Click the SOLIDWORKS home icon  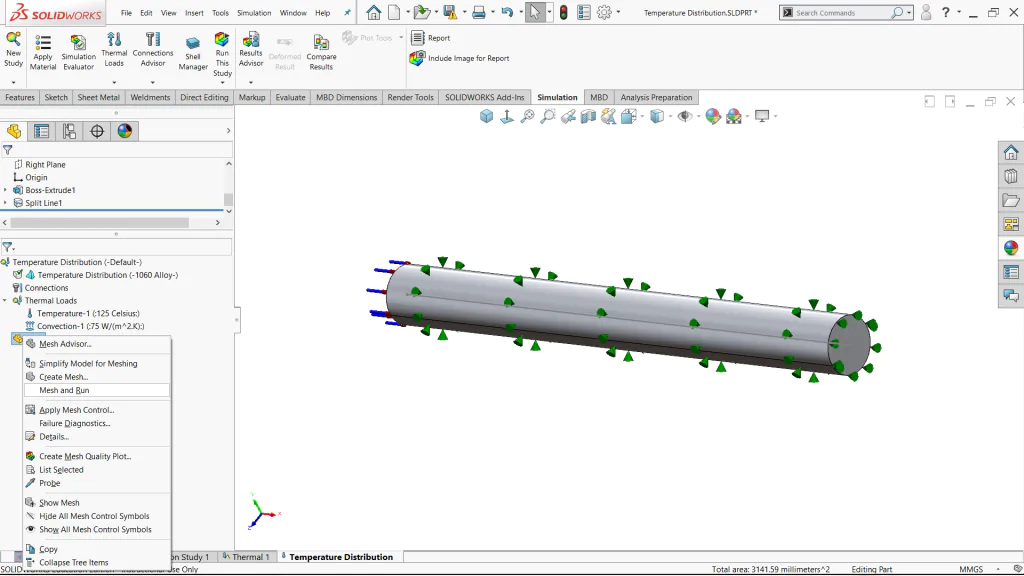[x=374, y=12]
